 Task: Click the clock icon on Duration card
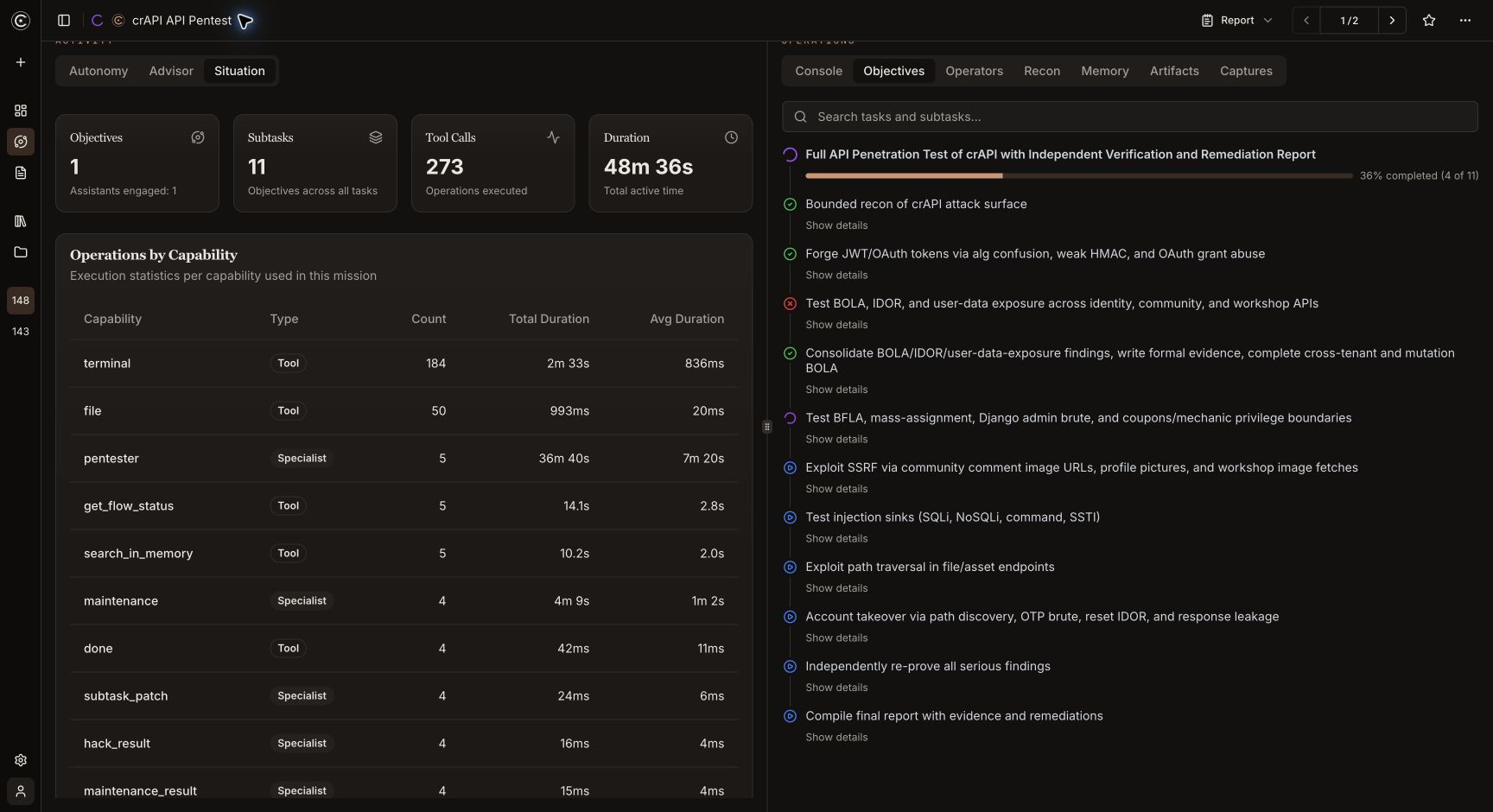tap(731, 137)
